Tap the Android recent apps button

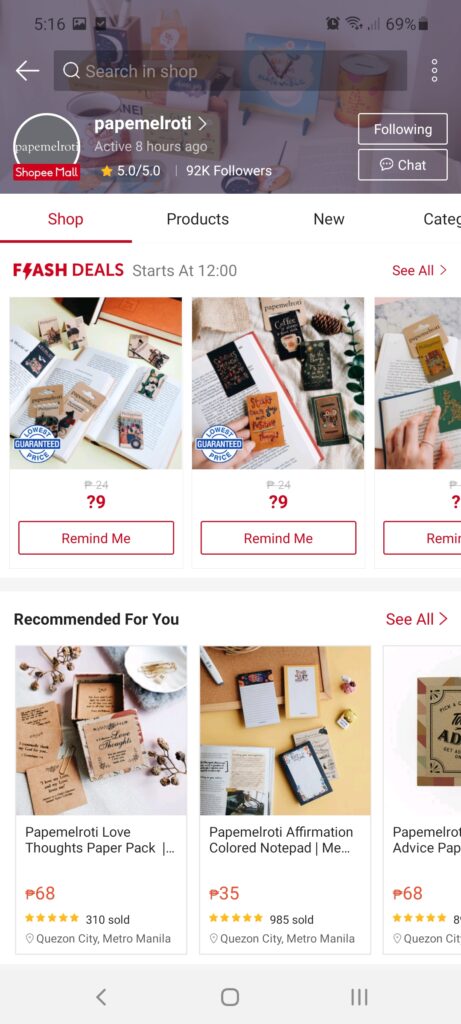(359, 997)
